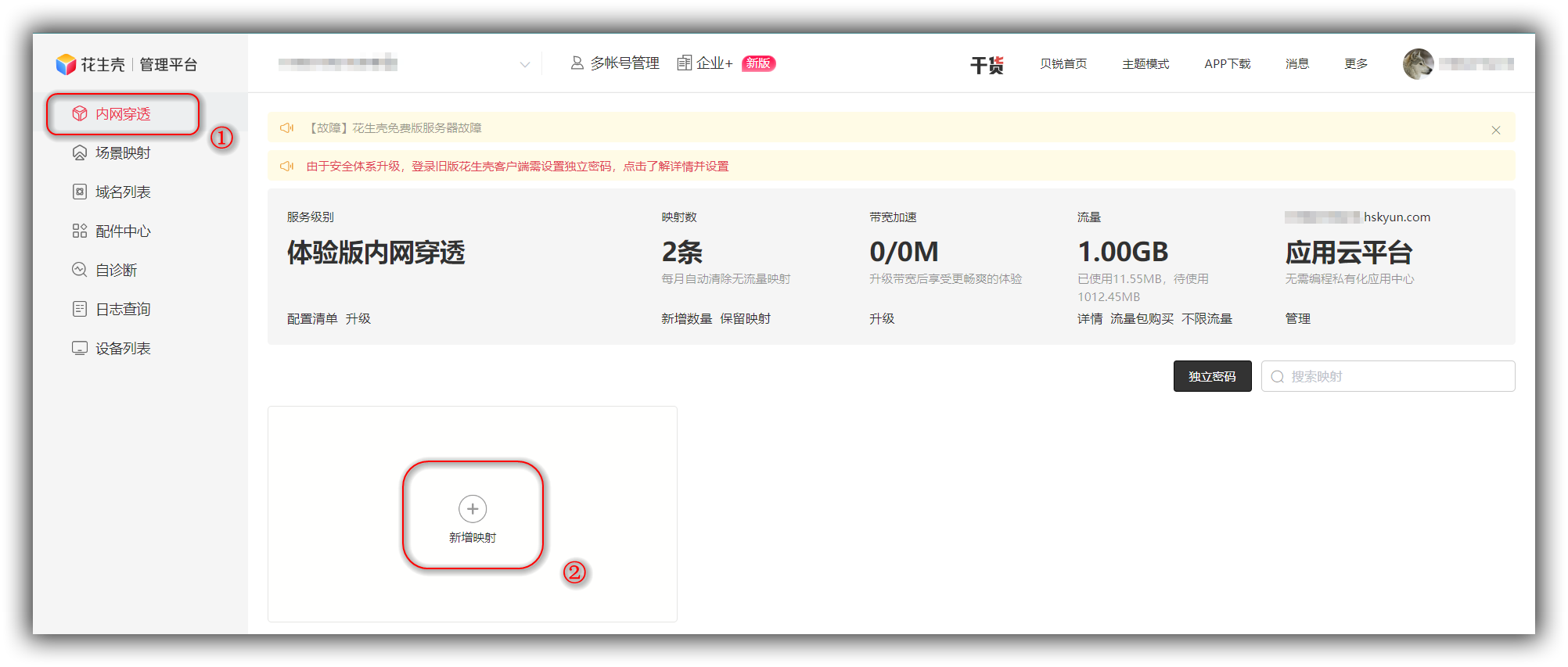Open 设备列表 in the sidebar

(123, 348)
